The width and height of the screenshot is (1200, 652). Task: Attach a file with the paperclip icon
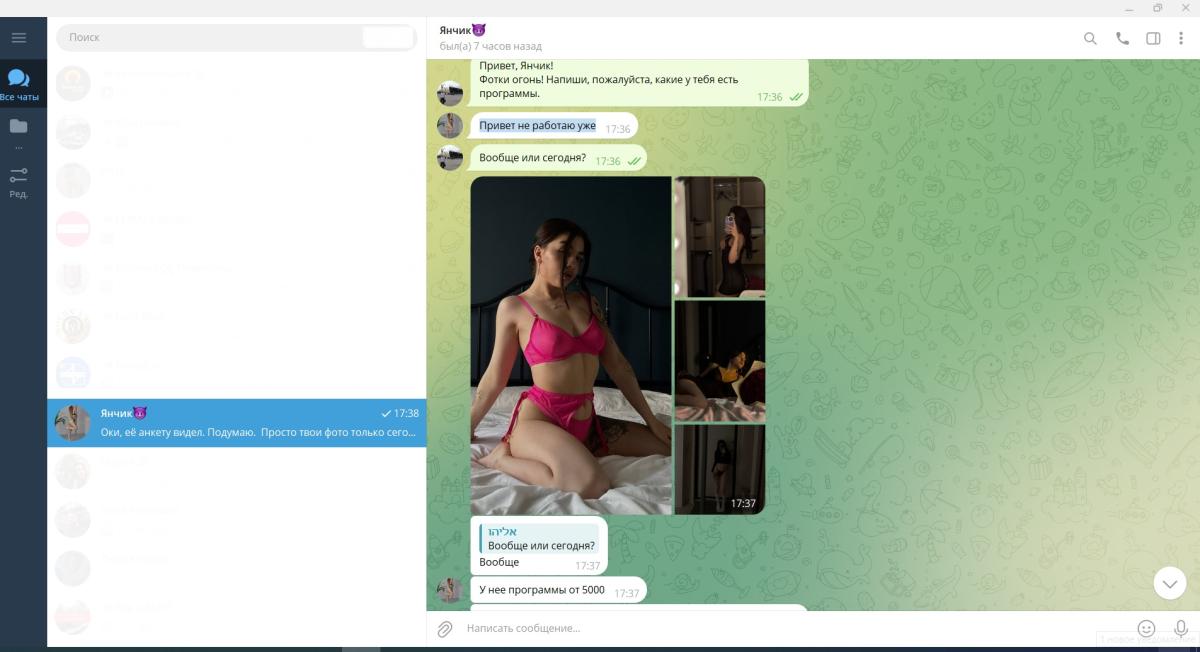coord(445,629)
